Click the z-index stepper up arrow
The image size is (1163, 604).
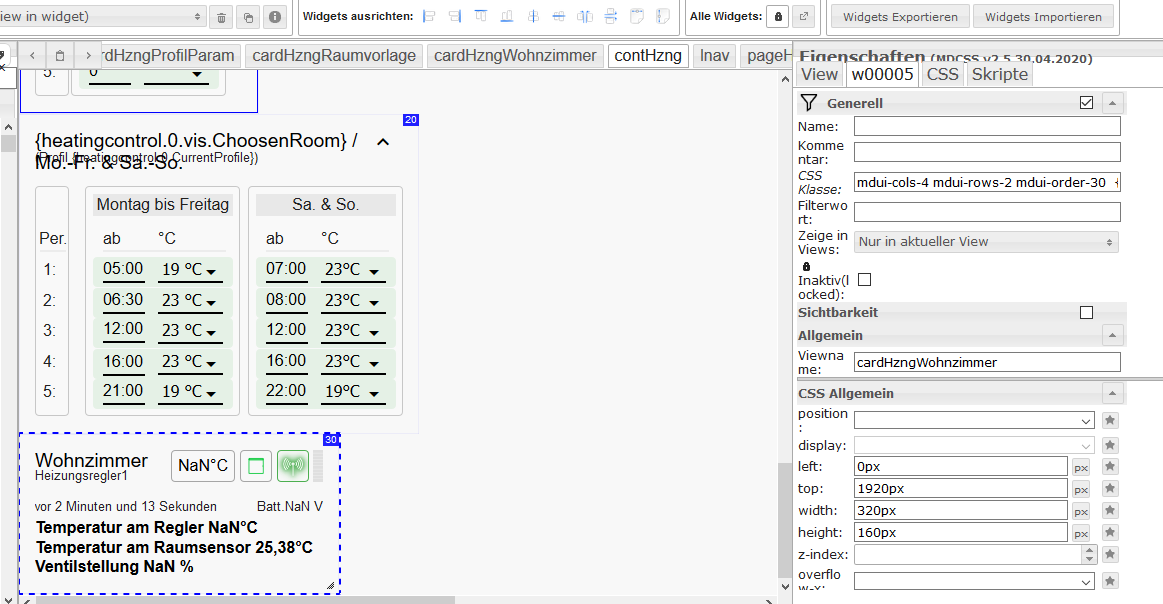(x=1089, y=550)
